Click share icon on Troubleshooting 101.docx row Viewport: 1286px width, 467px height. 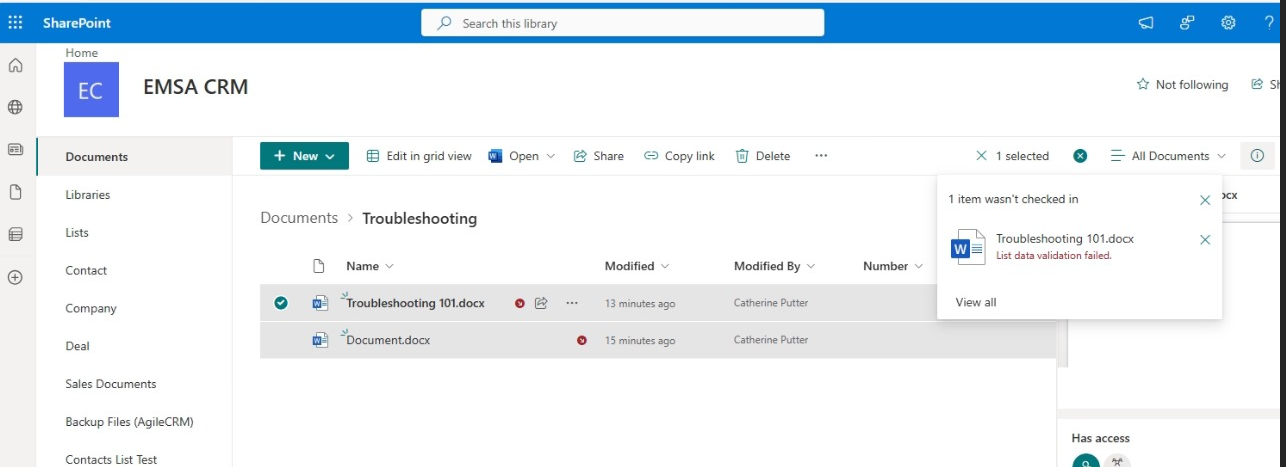541,303
